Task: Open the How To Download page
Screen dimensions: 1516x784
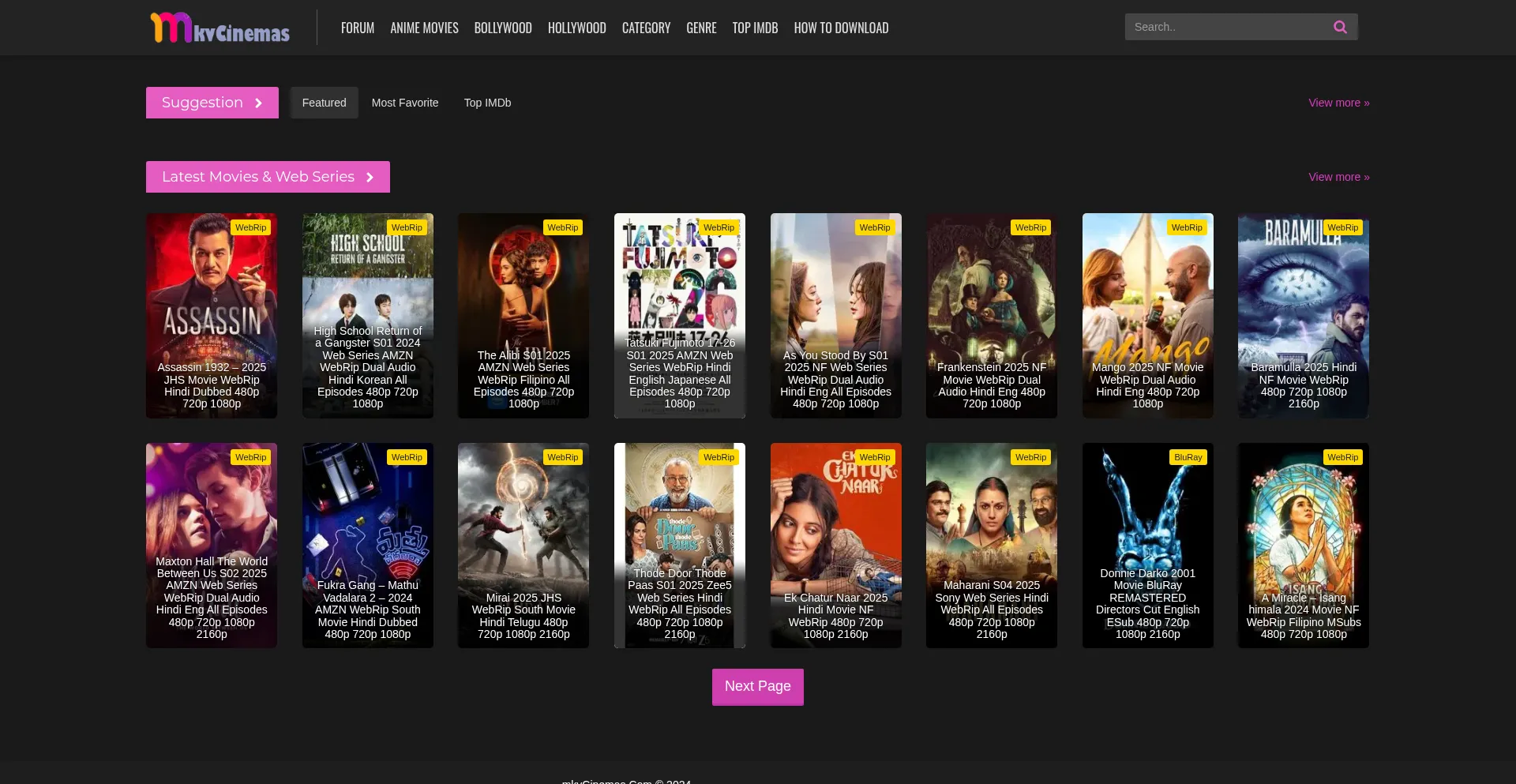Action: (841, 28)
